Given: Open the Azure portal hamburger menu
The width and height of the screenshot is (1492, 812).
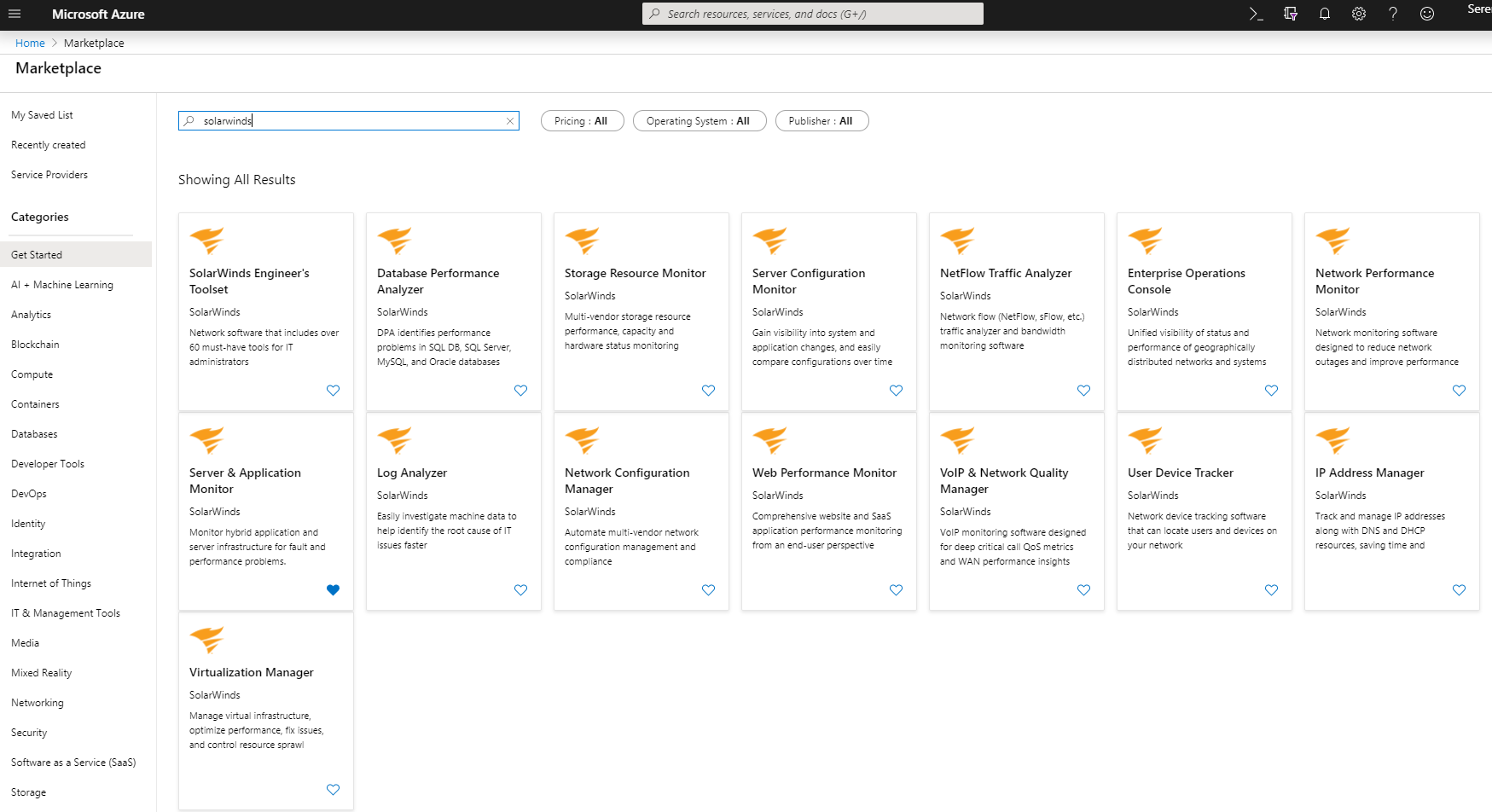Looking at the screenshot, I should tap(15, 14).
